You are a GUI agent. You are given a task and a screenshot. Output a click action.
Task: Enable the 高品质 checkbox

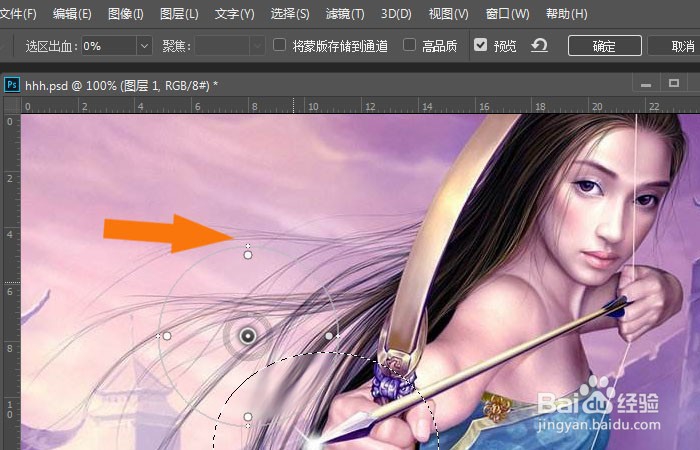(409, 45)
